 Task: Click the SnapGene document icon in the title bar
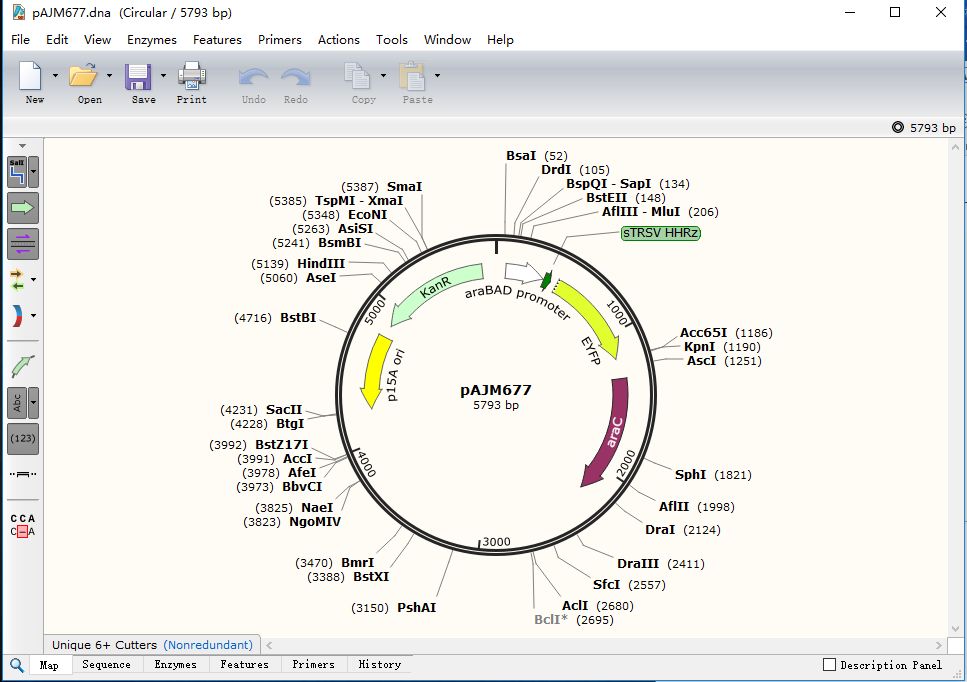coord(19,12)
